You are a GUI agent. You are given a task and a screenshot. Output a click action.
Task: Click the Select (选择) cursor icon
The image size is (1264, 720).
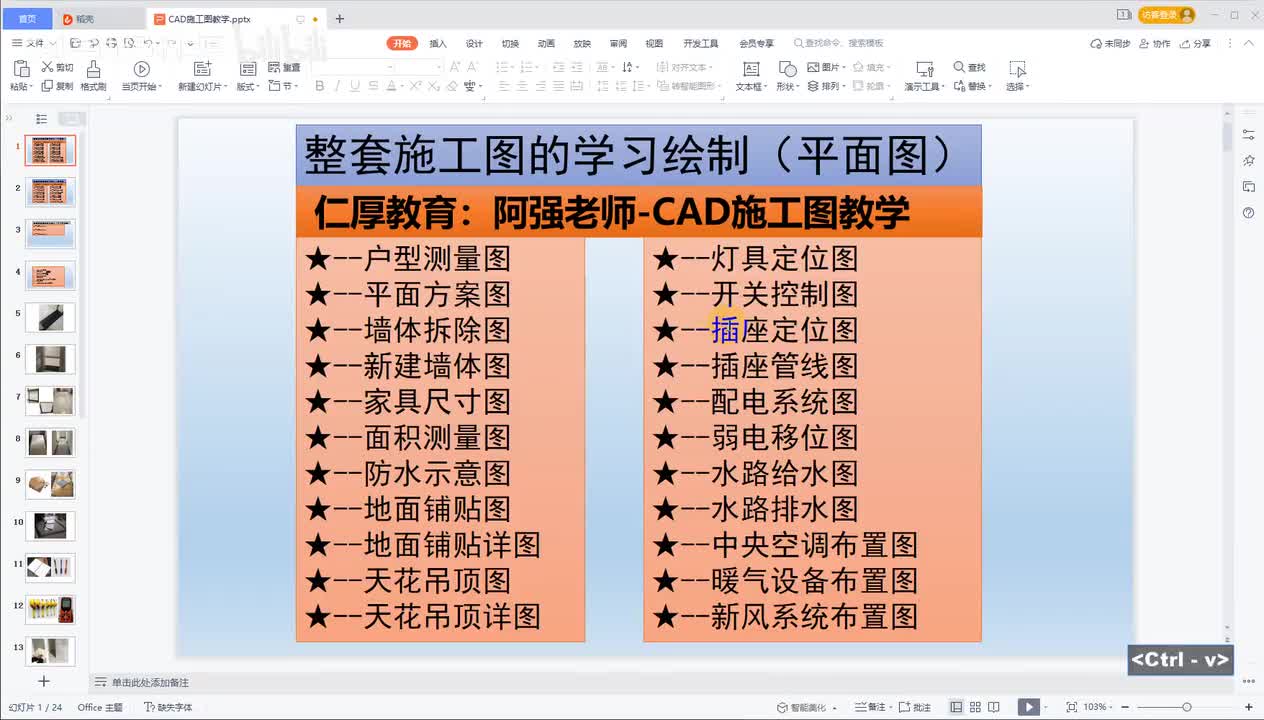[x=1017, y=68]
